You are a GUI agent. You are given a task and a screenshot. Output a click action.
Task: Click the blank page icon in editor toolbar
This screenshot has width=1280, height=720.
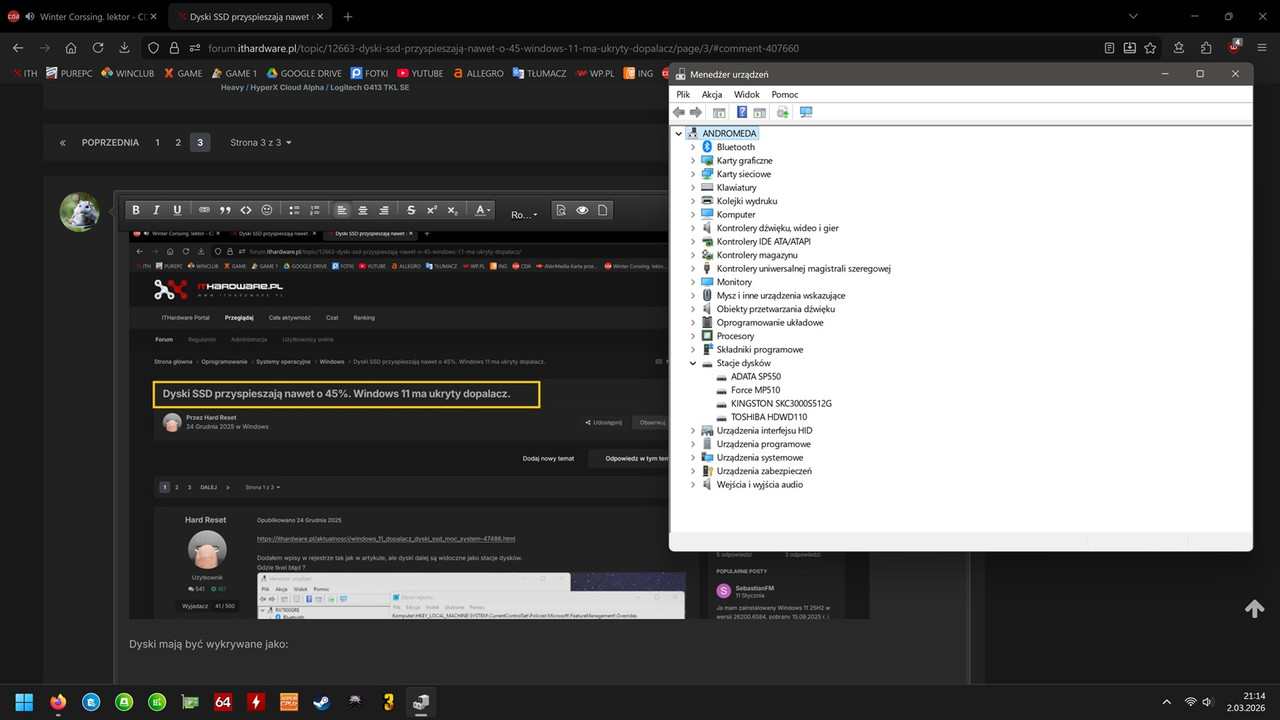[604, 210]
